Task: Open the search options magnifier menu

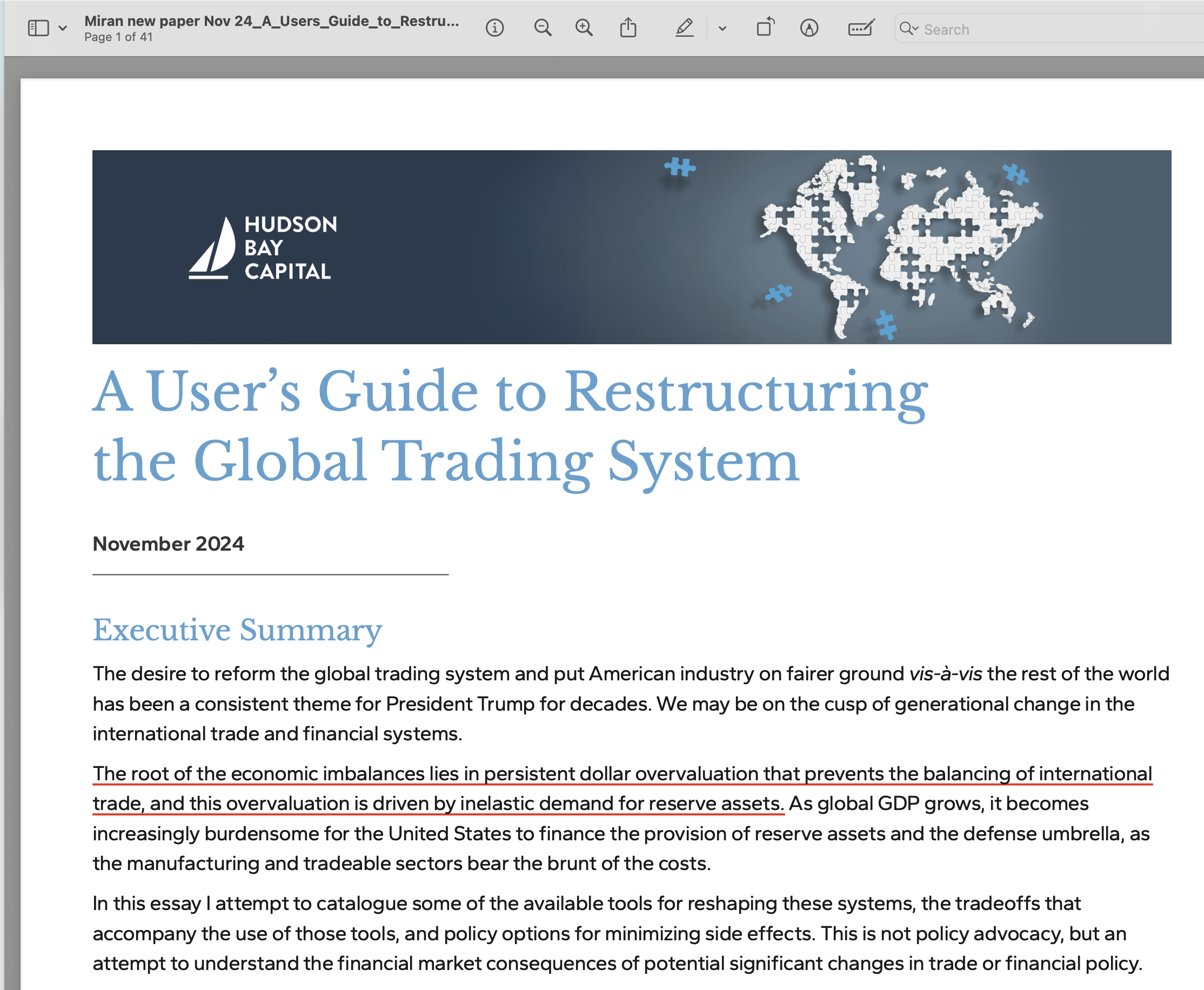Action: (908, 29)
